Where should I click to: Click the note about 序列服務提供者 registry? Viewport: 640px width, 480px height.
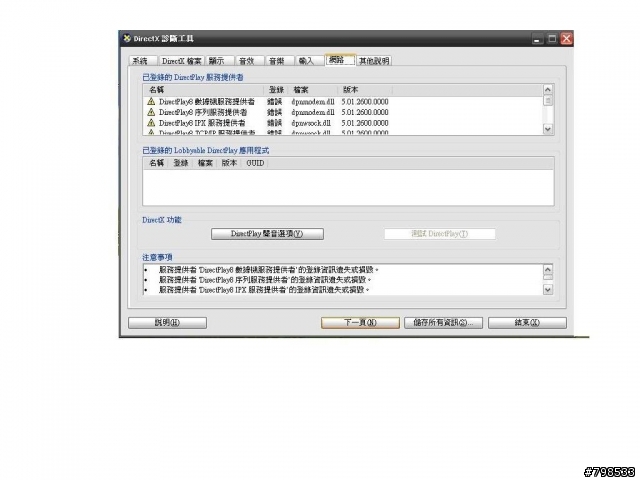(265, 280)
